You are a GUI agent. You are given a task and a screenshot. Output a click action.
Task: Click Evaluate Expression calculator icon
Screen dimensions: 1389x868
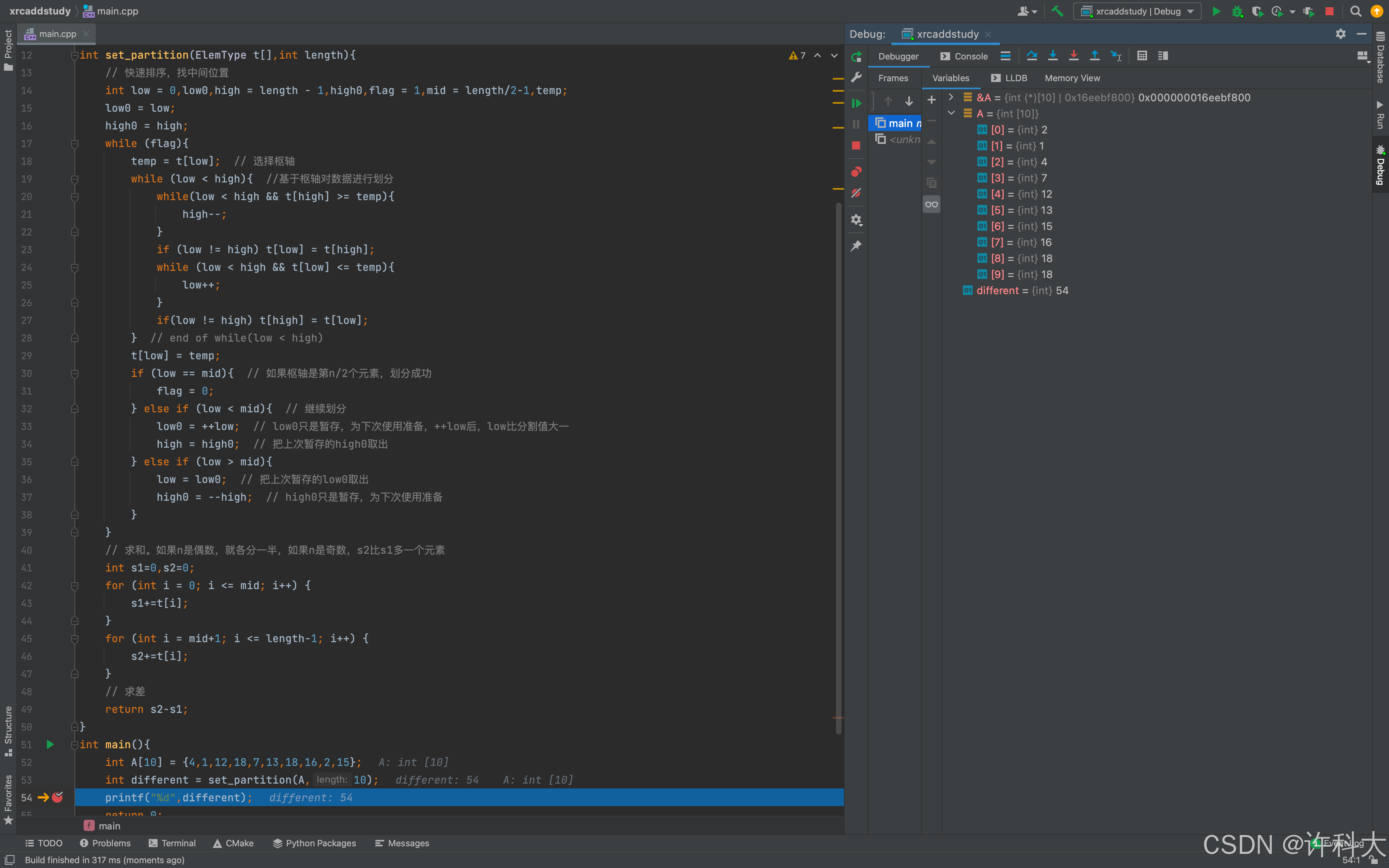(x=1141, y=56)
